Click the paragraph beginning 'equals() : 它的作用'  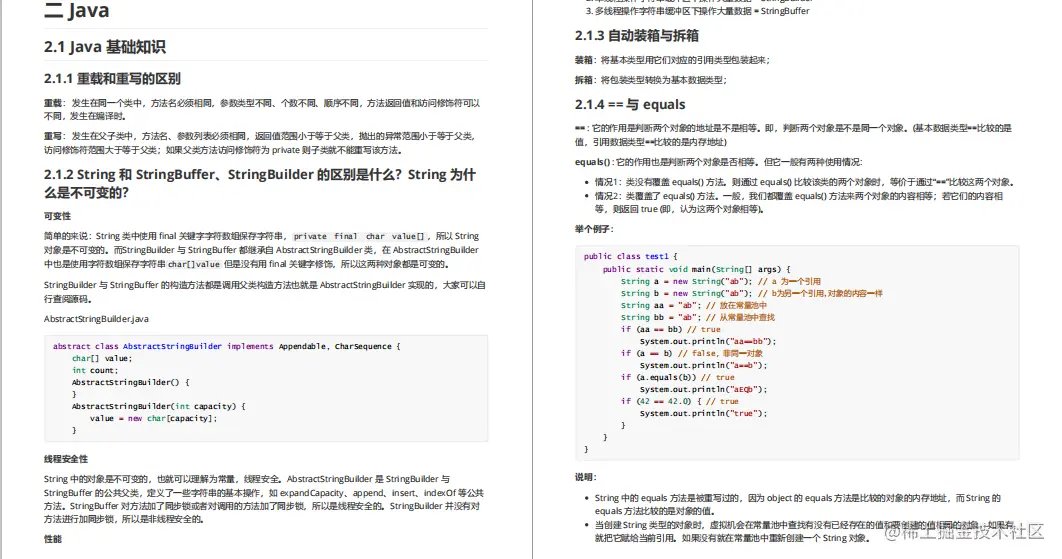click(719, 162)
